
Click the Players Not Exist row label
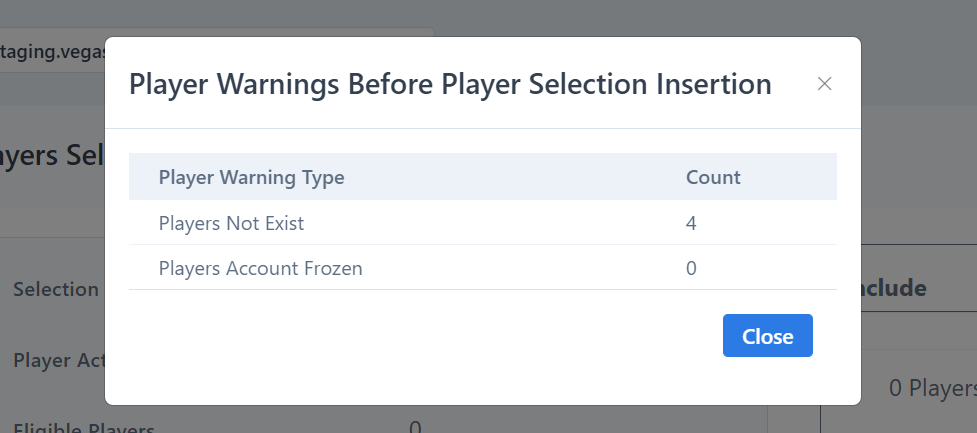pyautogui.click(x=231, y=222)
